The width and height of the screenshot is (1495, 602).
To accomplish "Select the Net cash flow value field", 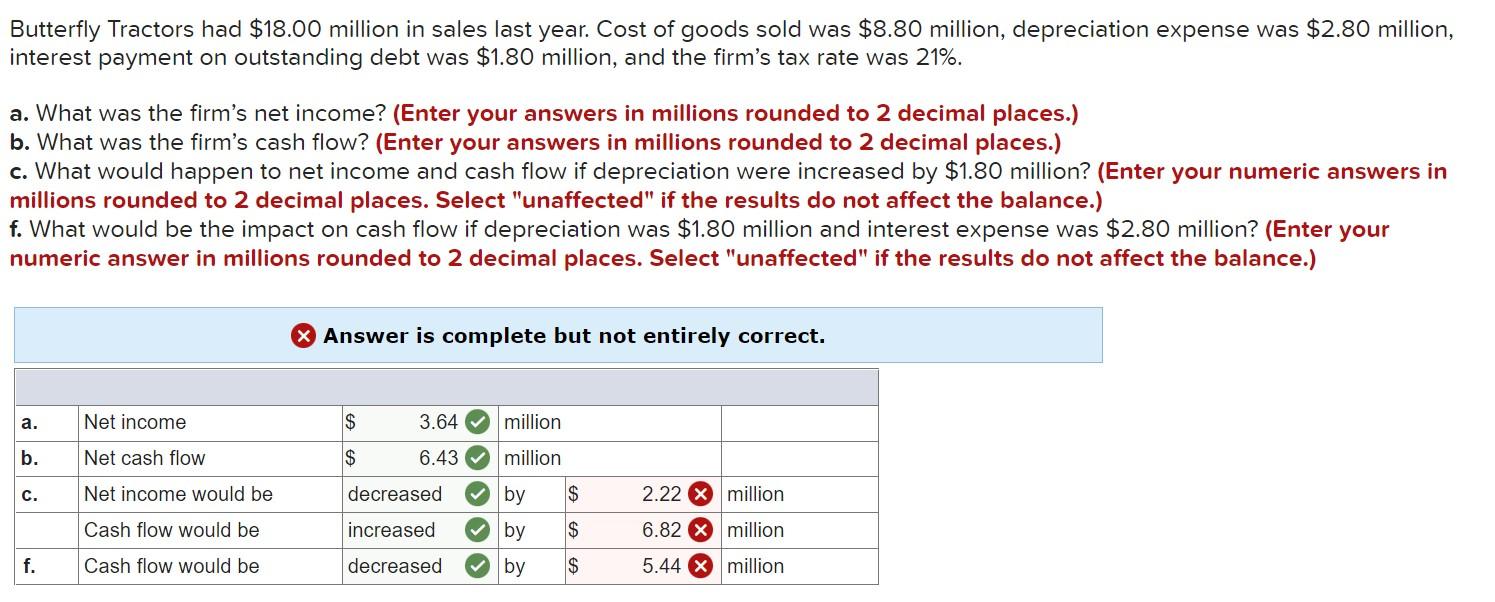I will [420, 458].
